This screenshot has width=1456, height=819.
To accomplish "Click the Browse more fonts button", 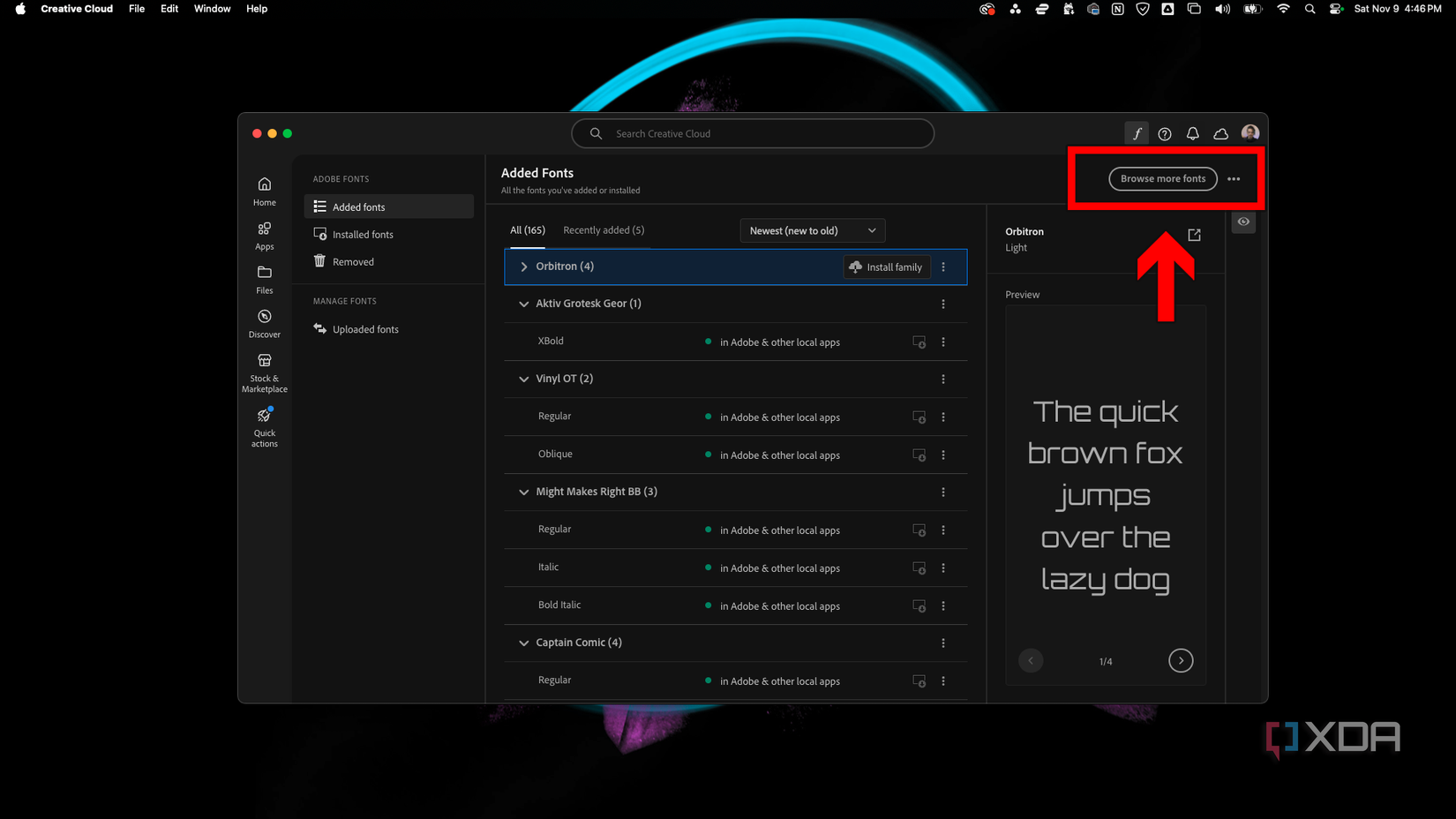I will click(1162, 178).
